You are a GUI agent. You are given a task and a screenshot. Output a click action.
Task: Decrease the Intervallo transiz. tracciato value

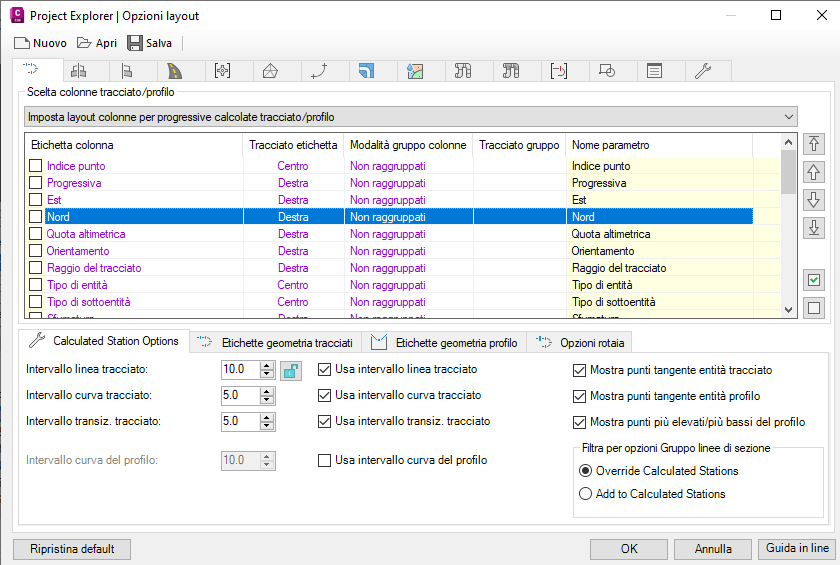(267, 426)
